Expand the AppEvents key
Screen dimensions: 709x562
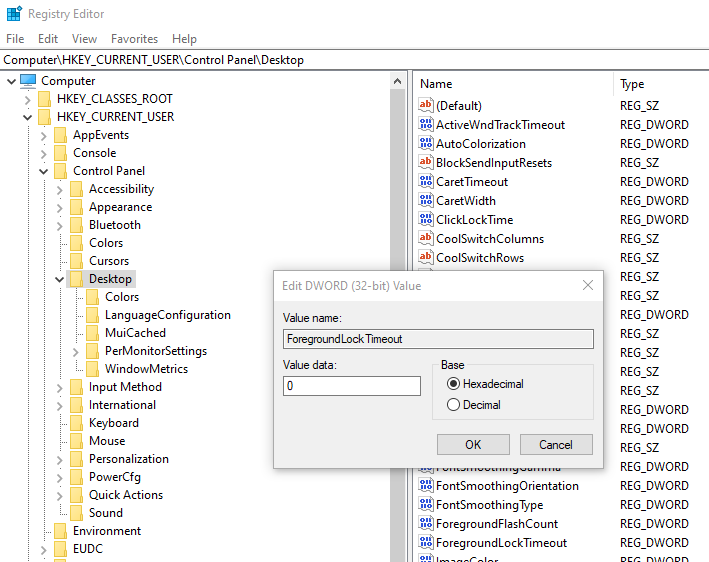click(43, 136)
